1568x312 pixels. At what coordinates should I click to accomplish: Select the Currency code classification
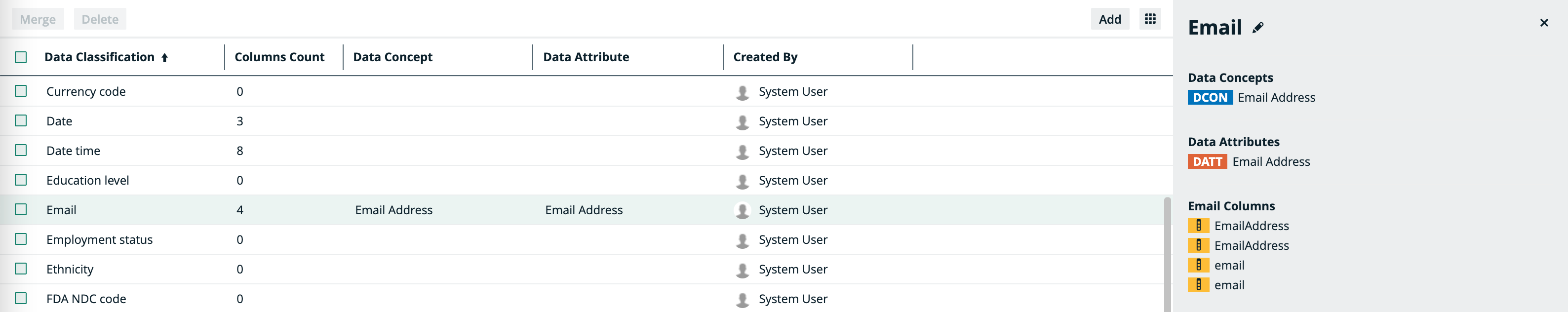(x=86, y=92)
